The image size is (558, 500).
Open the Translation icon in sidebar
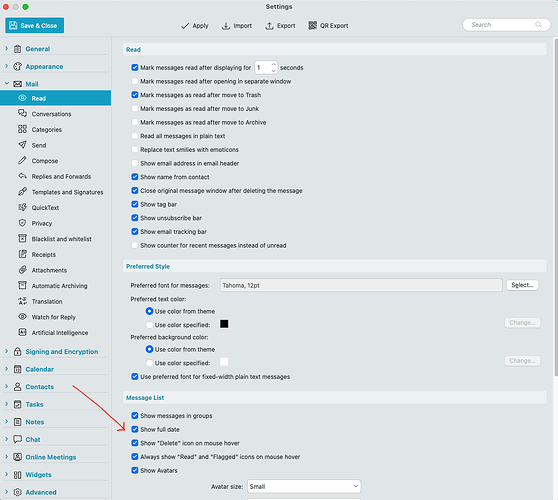point(22,301)
